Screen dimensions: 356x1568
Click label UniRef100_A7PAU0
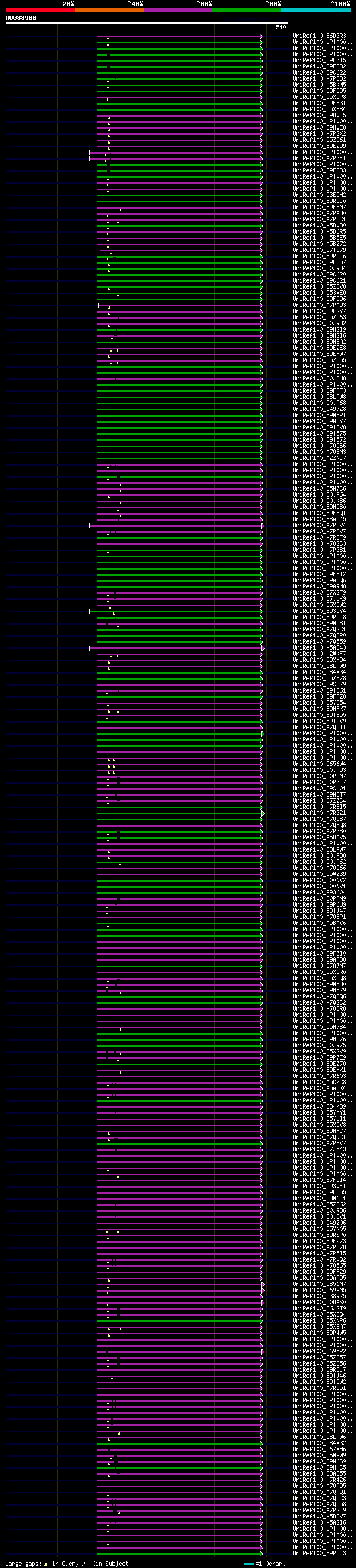coord(319,213)
